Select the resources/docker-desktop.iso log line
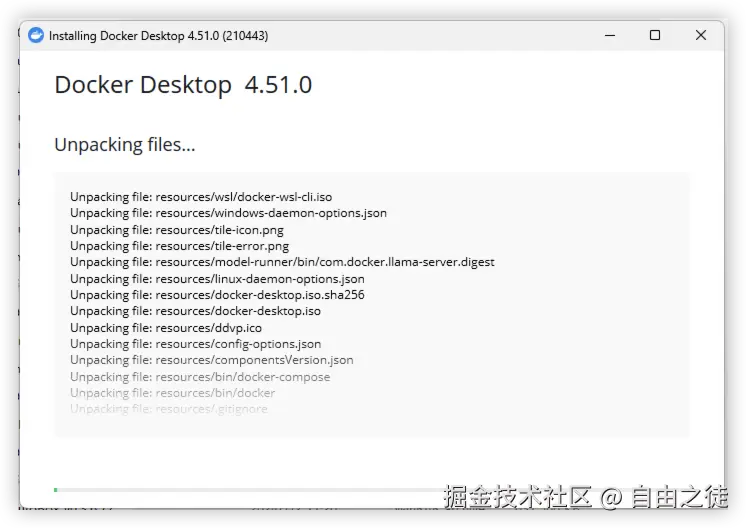Screen dimensions: 746x528 point(195,311)
